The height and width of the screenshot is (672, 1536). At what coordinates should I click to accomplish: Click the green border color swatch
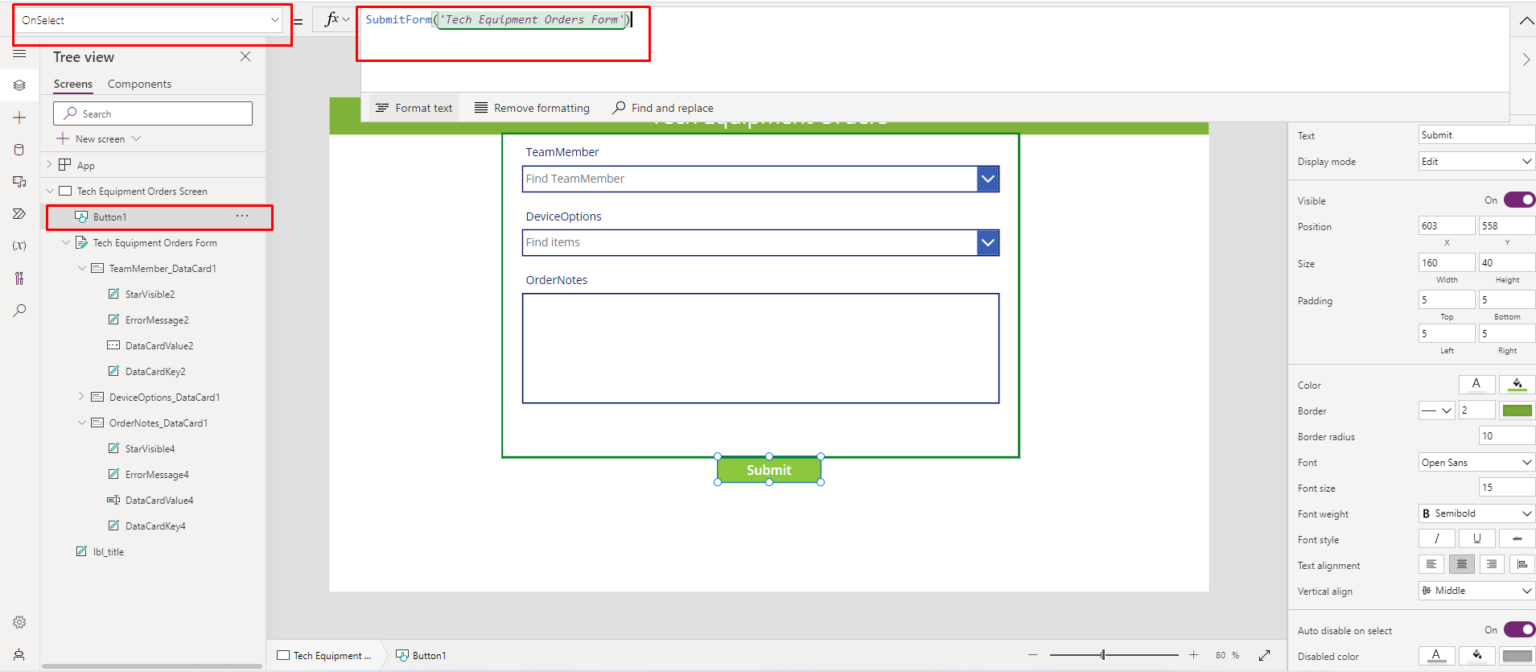(x=1517, y=411)
